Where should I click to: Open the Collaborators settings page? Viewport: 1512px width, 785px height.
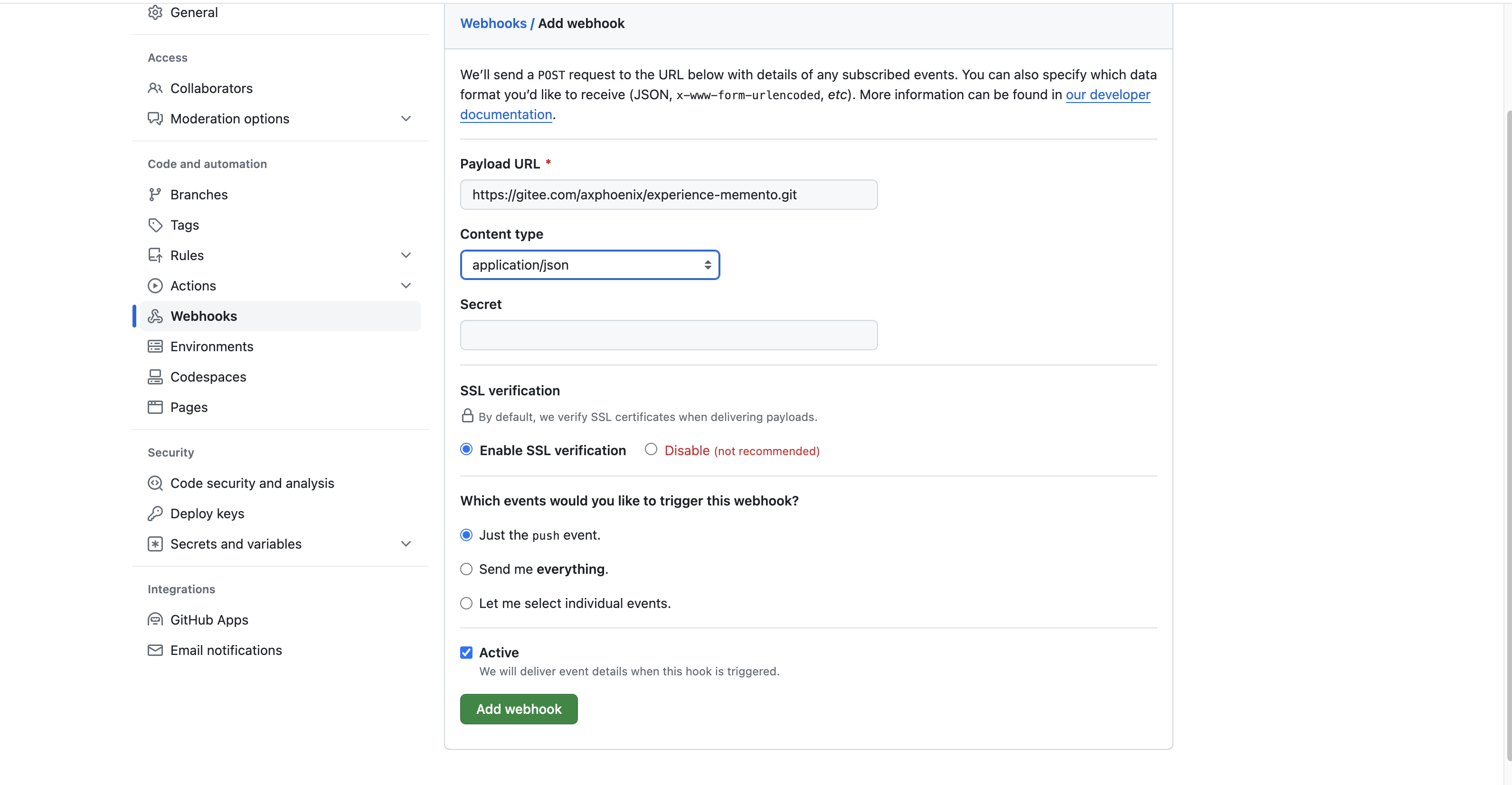click(211, 87)
